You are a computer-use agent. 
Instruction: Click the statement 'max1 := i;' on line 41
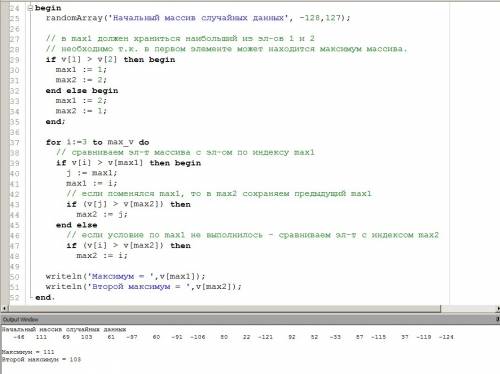92,183
